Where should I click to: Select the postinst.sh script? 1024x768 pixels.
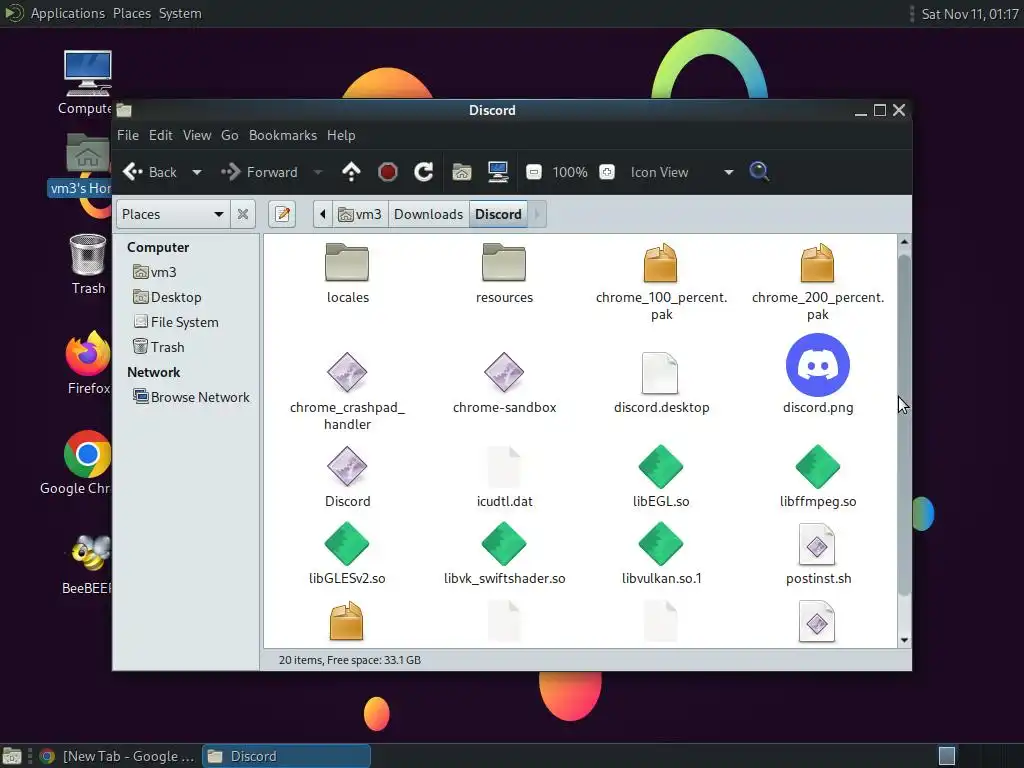click(818, 554)
